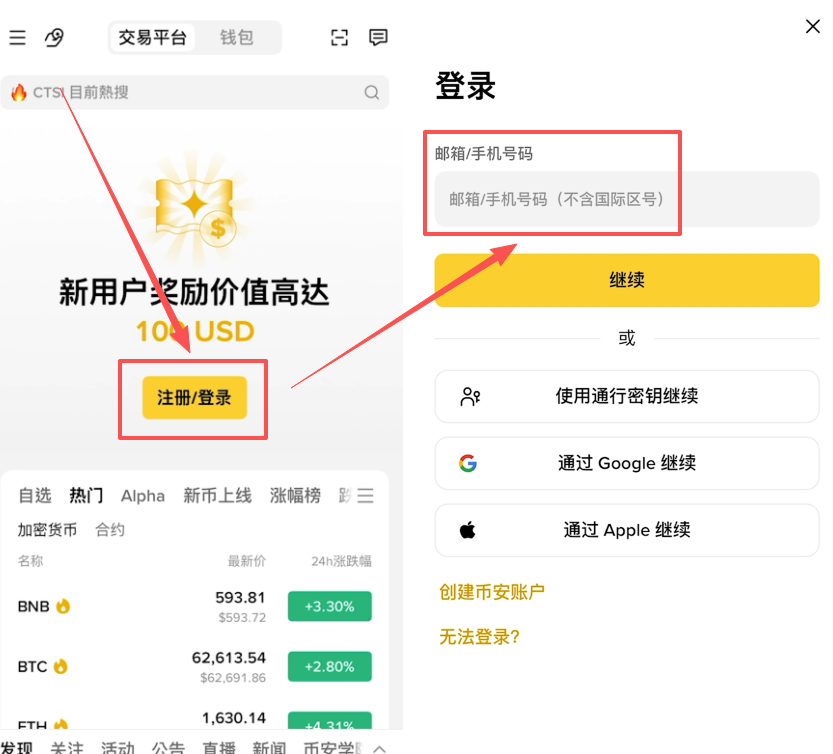
Task: Tap the reward coupon illustration
Action: click(195, 210)
